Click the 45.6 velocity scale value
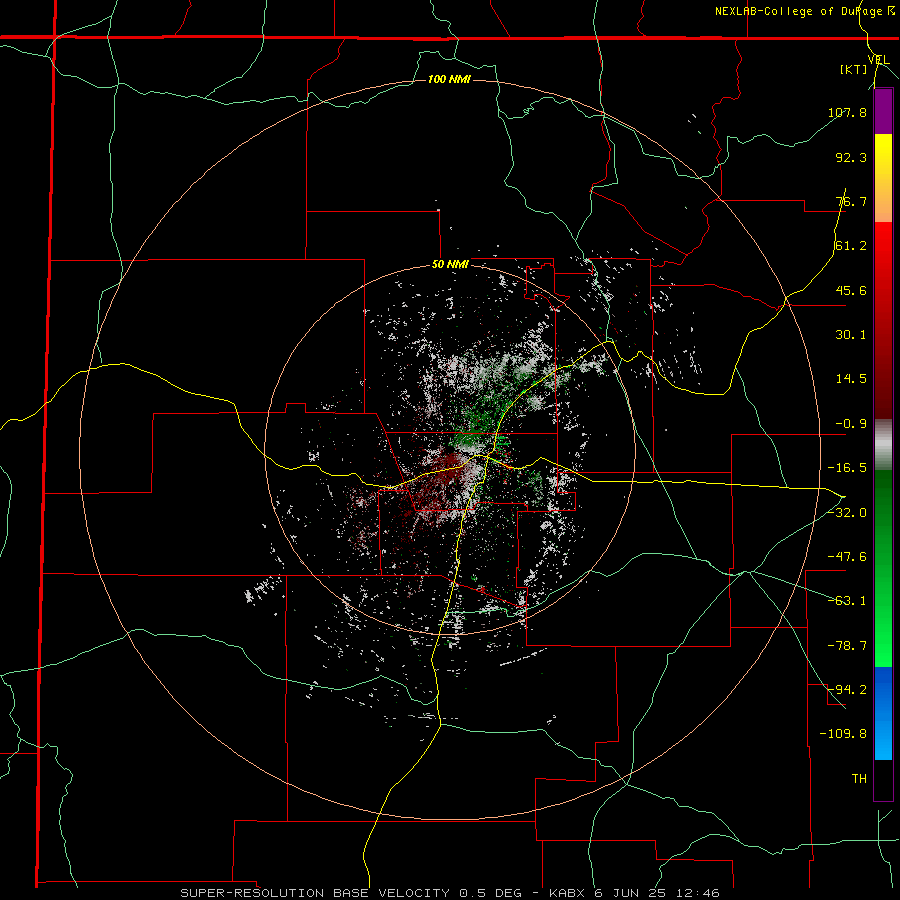Image resolution: width=900 pixels, height=900 pixels. click(x=851, y=290)
